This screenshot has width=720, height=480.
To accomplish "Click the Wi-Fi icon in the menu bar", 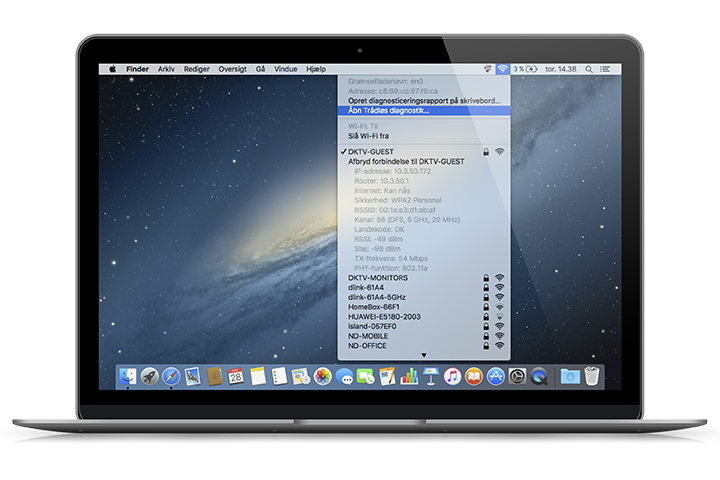I will click(501, 69).
